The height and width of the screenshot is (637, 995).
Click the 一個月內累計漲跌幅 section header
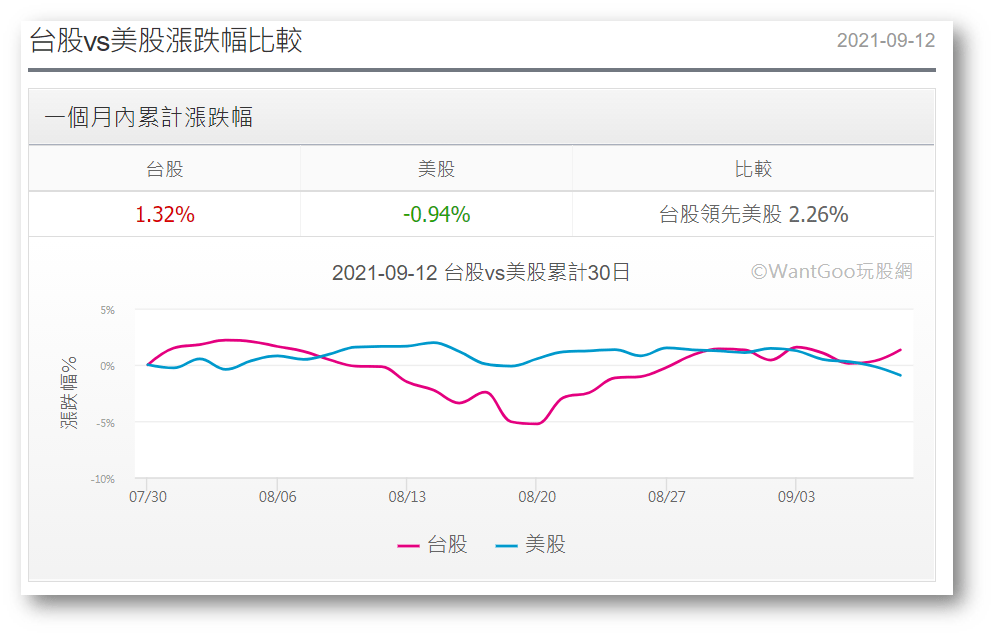[x=149, y=117]
